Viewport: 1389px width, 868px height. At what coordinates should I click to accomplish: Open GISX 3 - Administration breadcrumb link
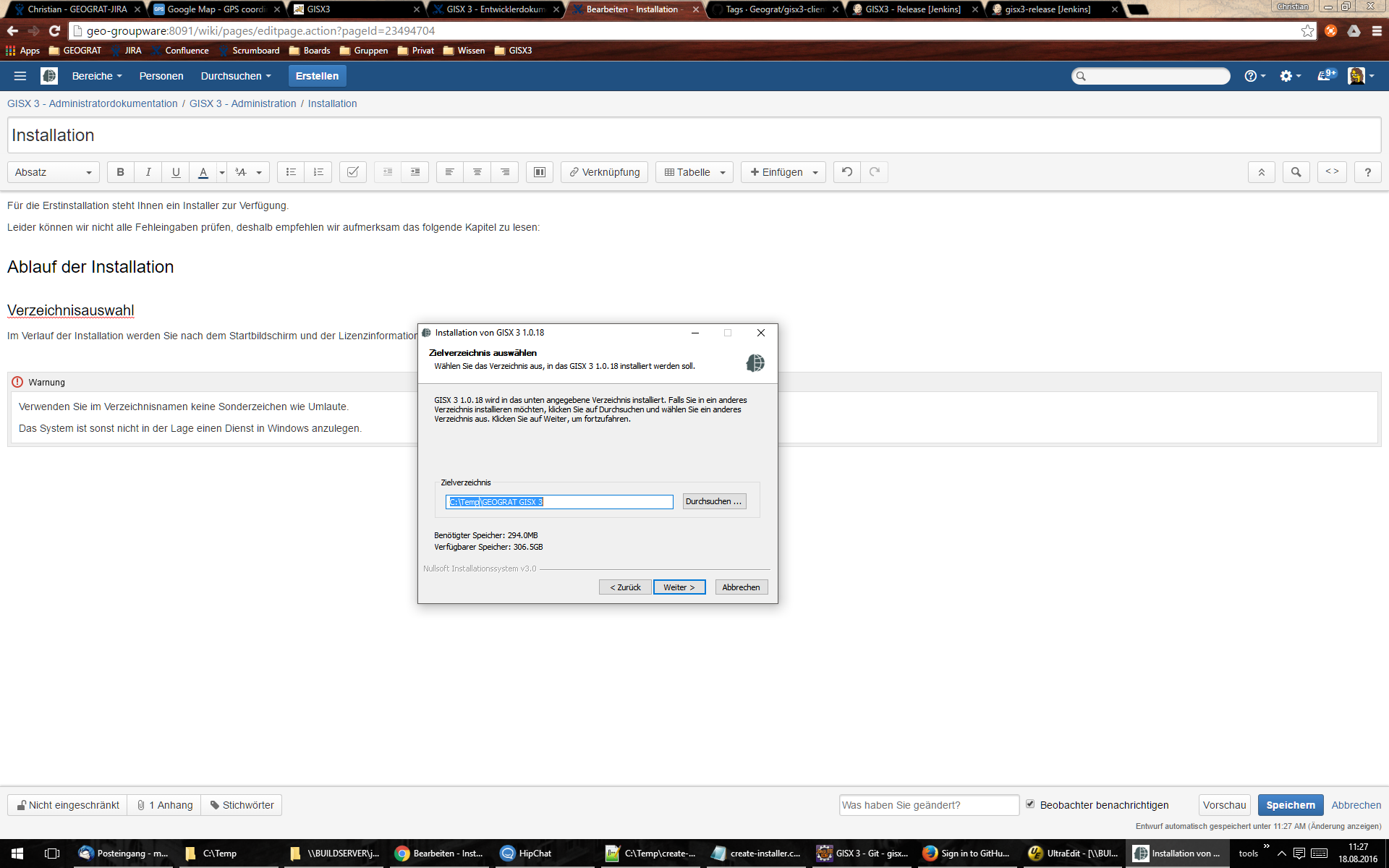pos(242,103)
